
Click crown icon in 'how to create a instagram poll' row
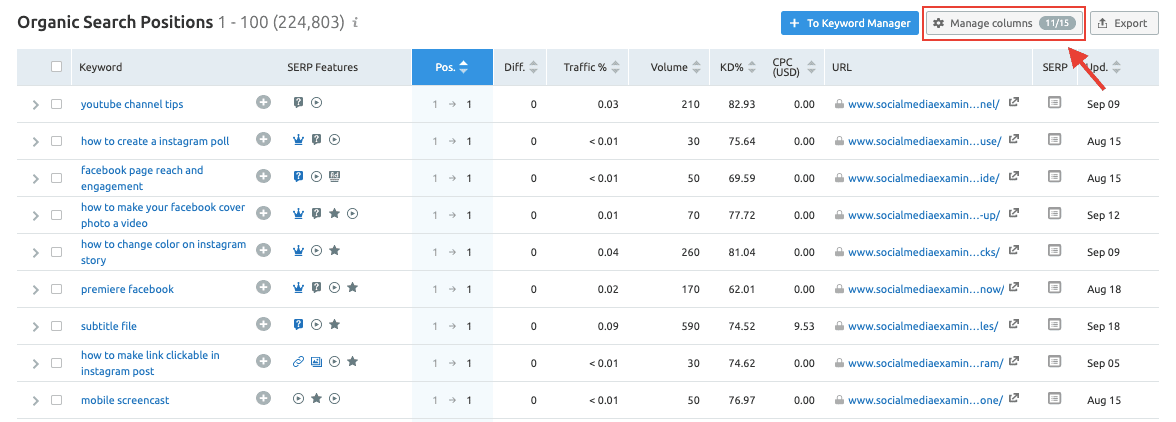[x=298, y=140]
